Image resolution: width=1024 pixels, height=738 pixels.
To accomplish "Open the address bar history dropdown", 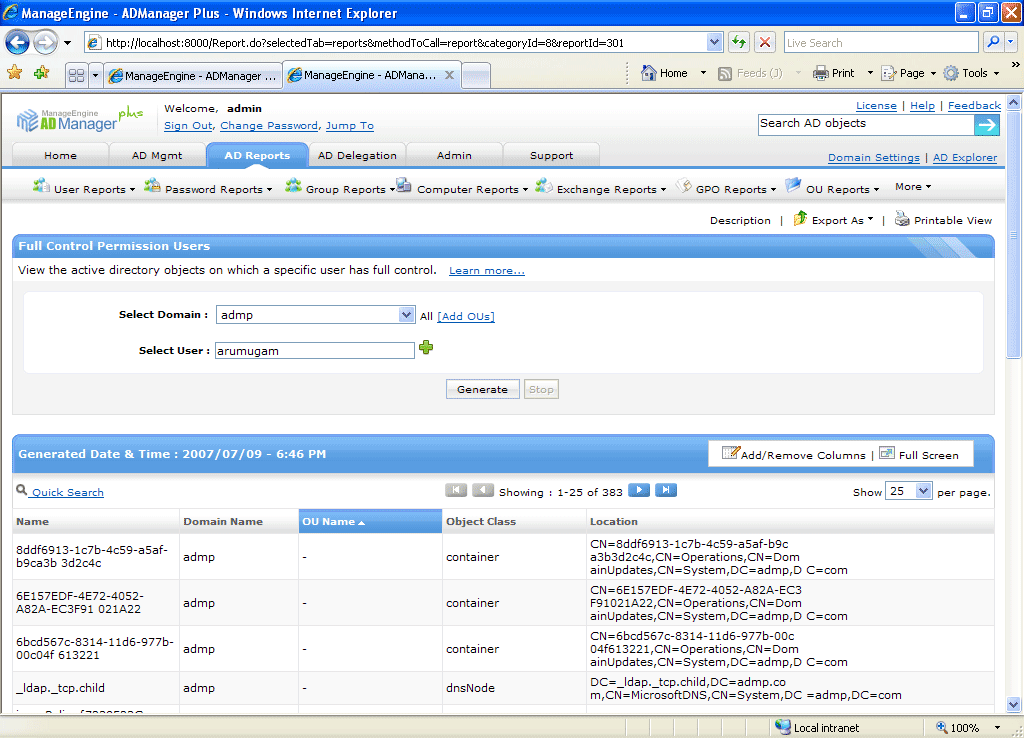I will [714, 42].
